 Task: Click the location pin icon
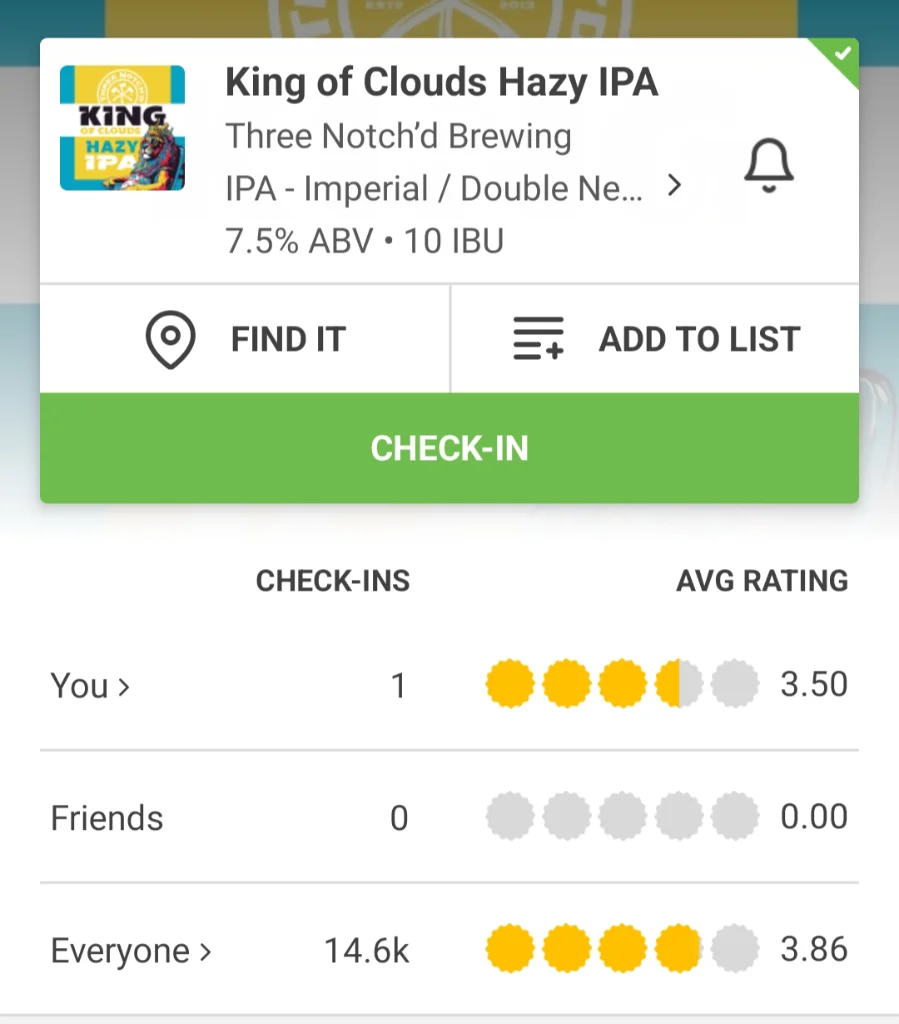(x=170, y=340)
